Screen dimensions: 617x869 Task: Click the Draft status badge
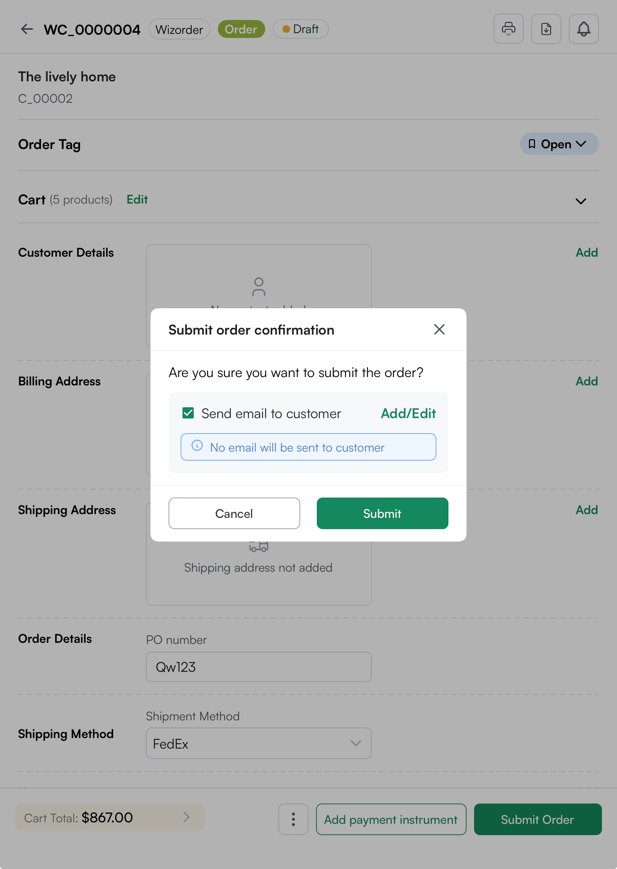click(300, 29)
